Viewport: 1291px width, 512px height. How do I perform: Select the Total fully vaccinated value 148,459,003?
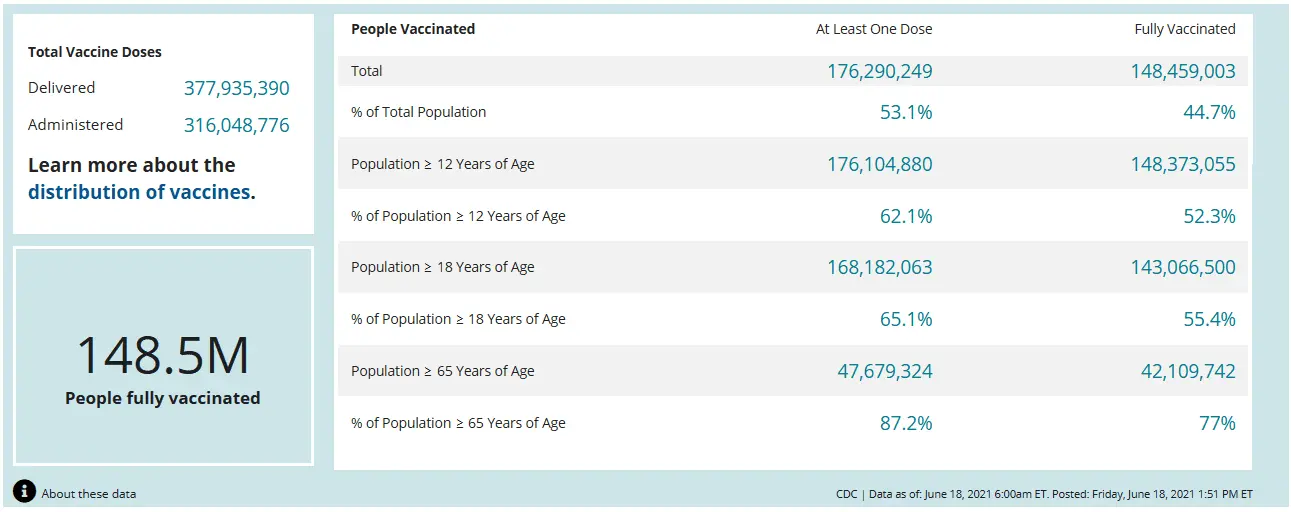click(x=1183, y=71)
